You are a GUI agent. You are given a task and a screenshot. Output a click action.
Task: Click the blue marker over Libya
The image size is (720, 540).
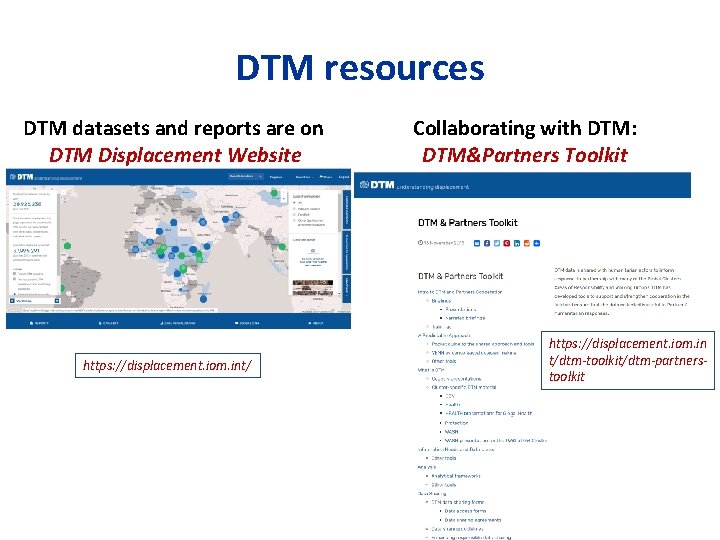pos(174,222)
